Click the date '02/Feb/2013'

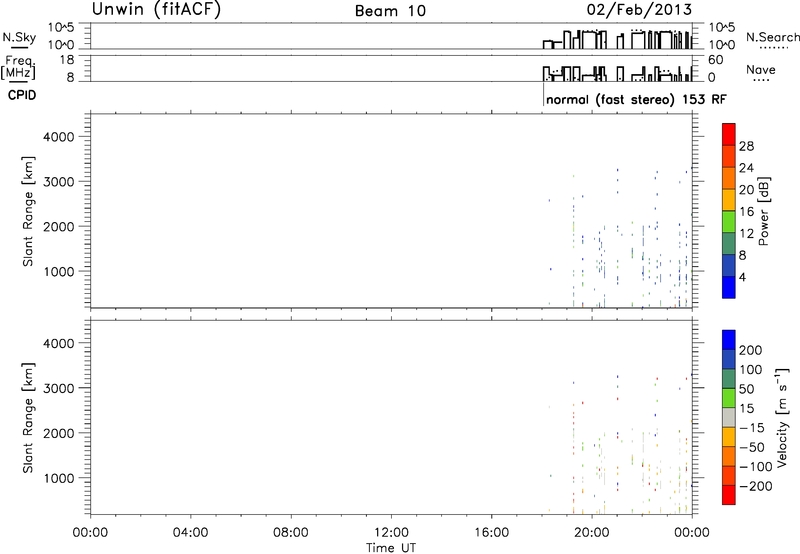pos(639,10)
